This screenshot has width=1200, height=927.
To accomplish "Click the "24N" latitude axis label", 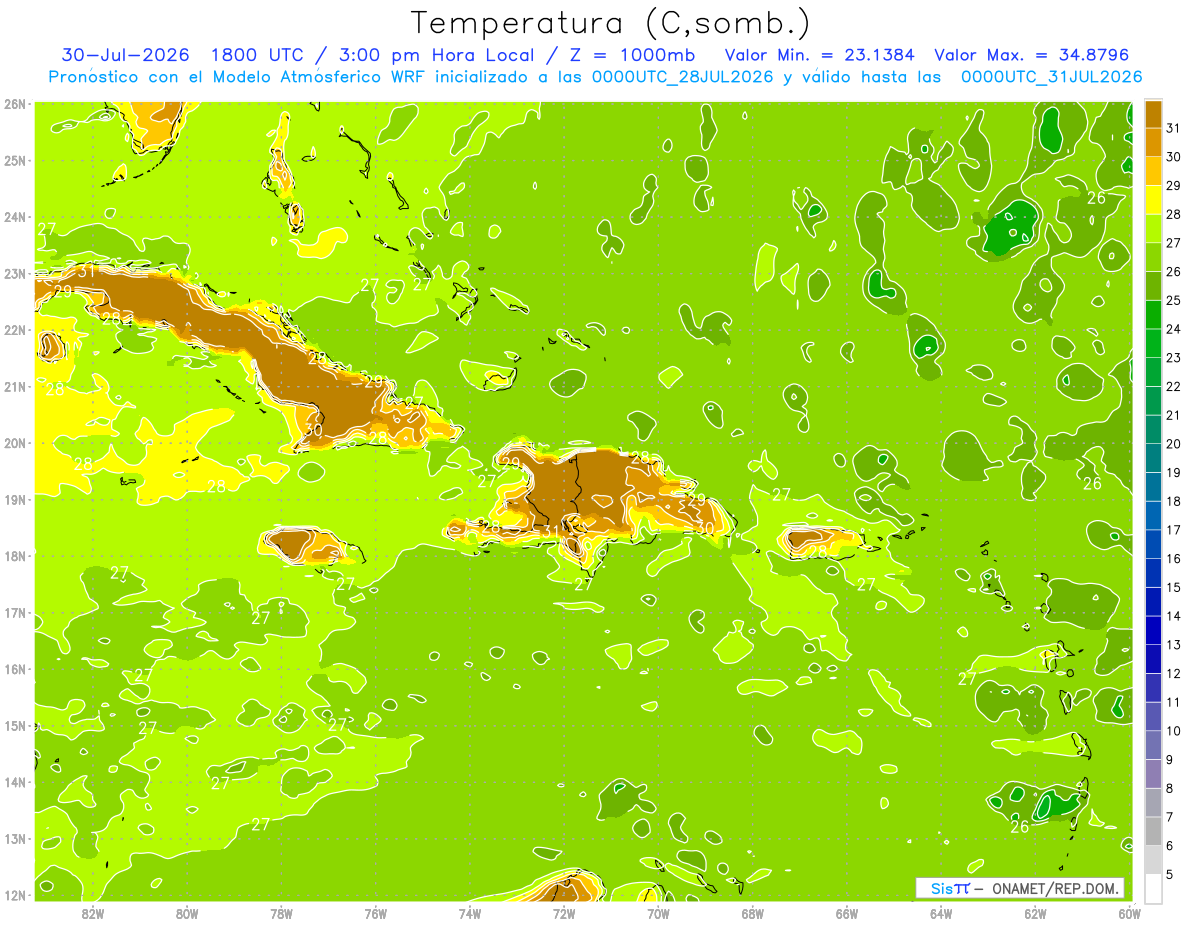I will click(14, 217).
